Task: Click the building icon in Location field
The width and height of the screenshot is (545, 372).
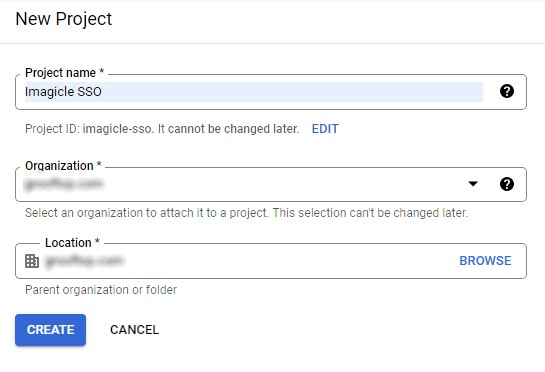Action: click(32, 261)
